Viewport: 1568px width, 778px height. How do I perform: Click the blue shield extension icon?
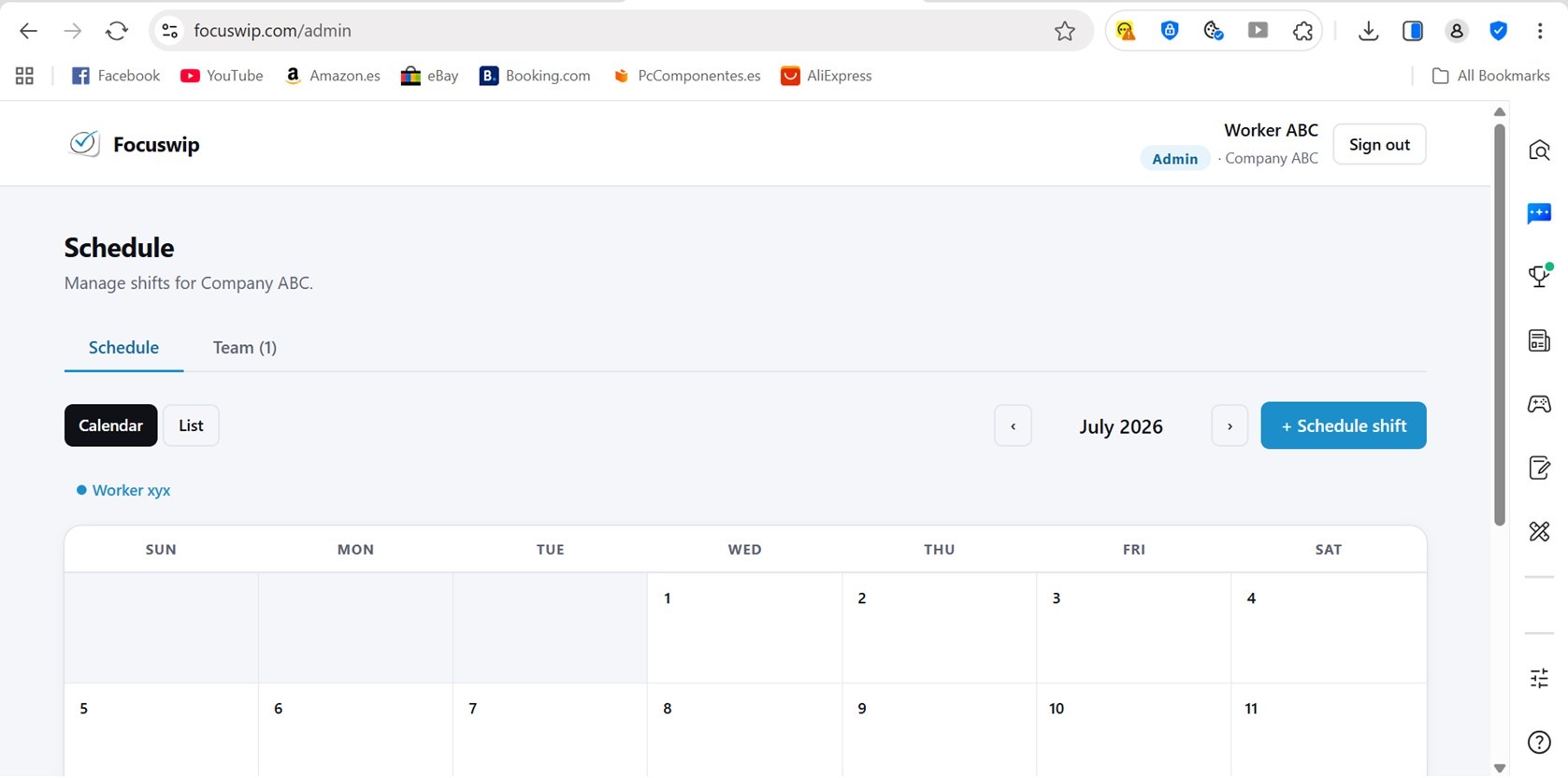pyautogui.click(x=1170, y=31)
